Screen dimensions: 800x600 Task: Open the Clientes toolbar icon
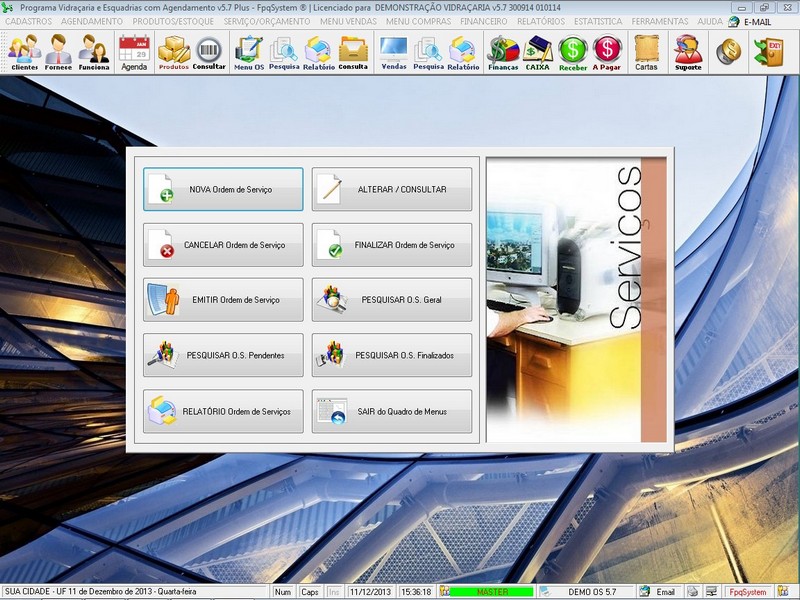coord(25,52)
